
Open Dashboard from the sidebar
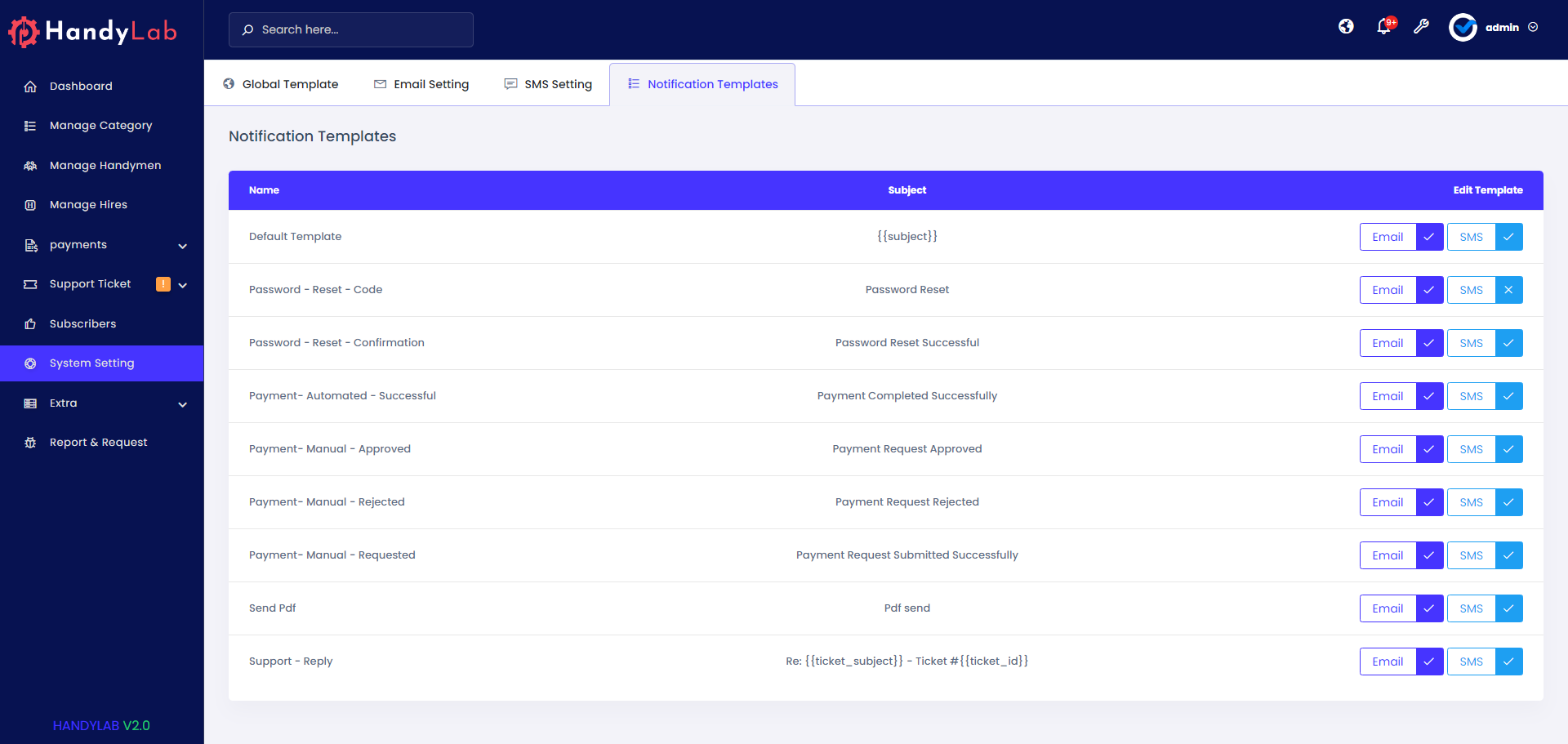(x=81, y=86)
